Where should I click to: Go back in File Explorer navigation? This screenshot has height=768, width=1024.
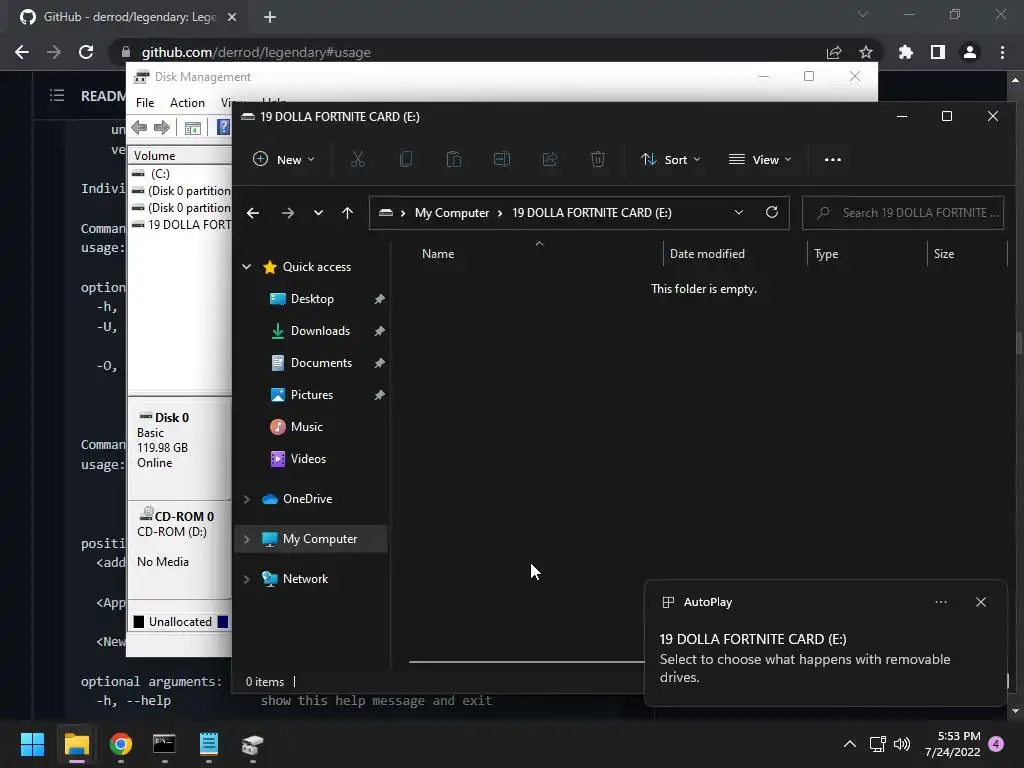coord(253,213)
